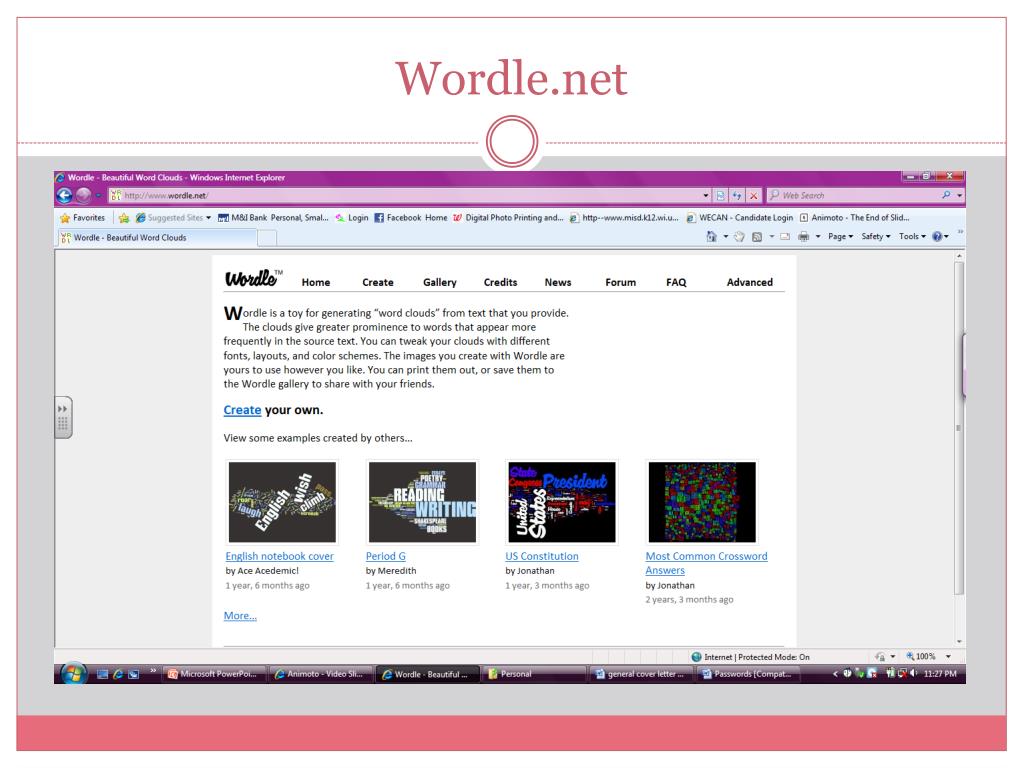Switch to Microsoft PowerPoint taskbar button
This screenshot has width=1024, height=768.
pos(213,674)
